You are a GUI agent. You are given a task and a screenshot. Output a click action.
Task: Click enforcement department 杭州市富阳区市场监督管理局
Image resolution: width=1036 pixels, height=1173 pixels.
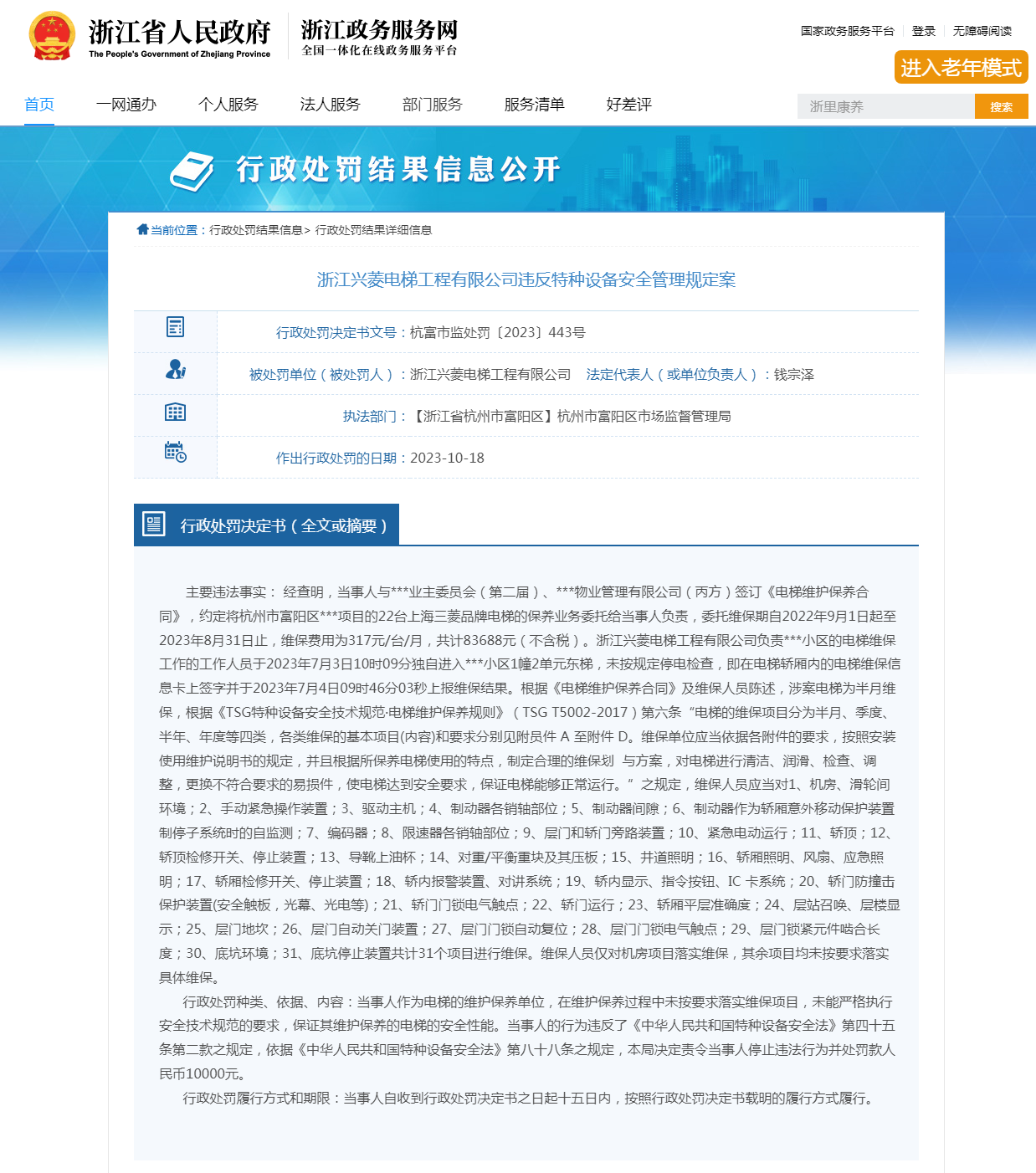644,416
